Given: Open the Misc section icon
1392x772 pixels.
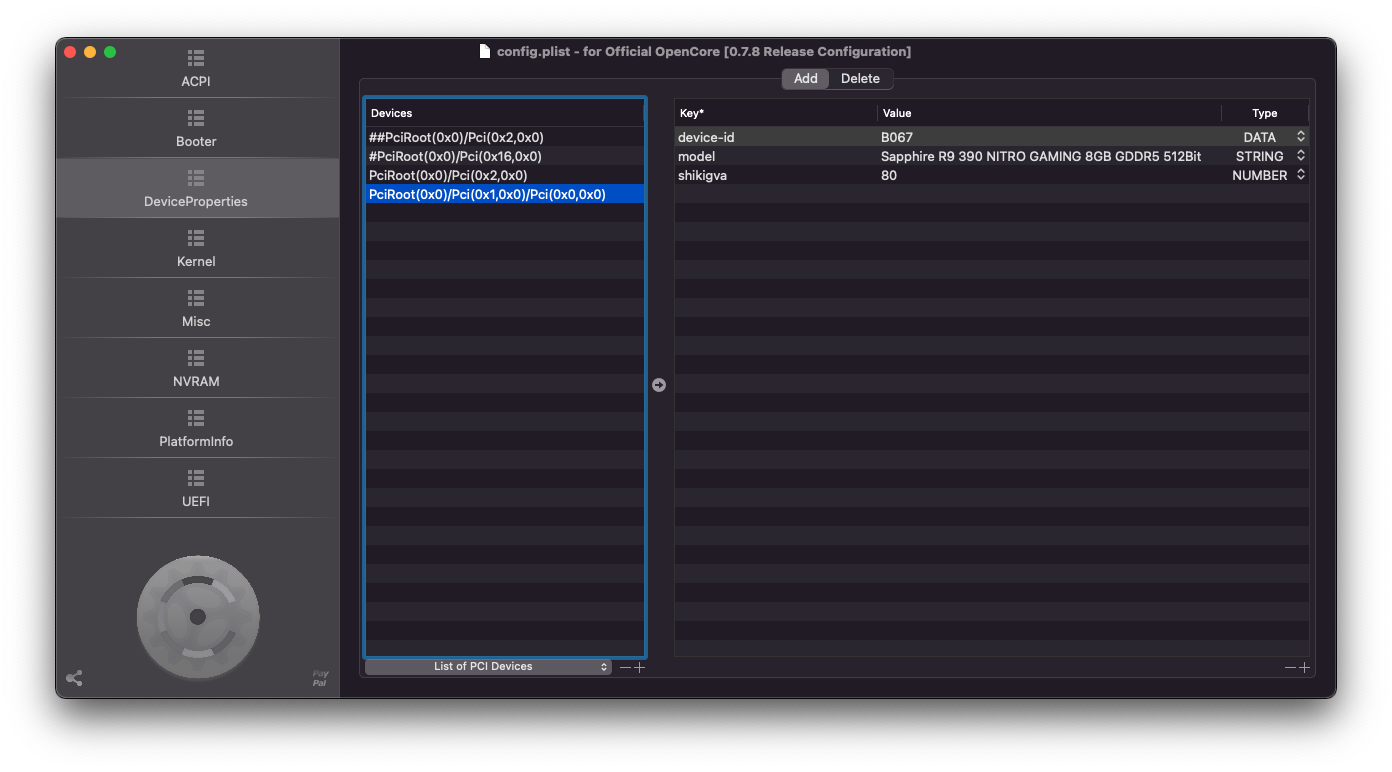Looking at the screenshot, I should coord(196,299).
